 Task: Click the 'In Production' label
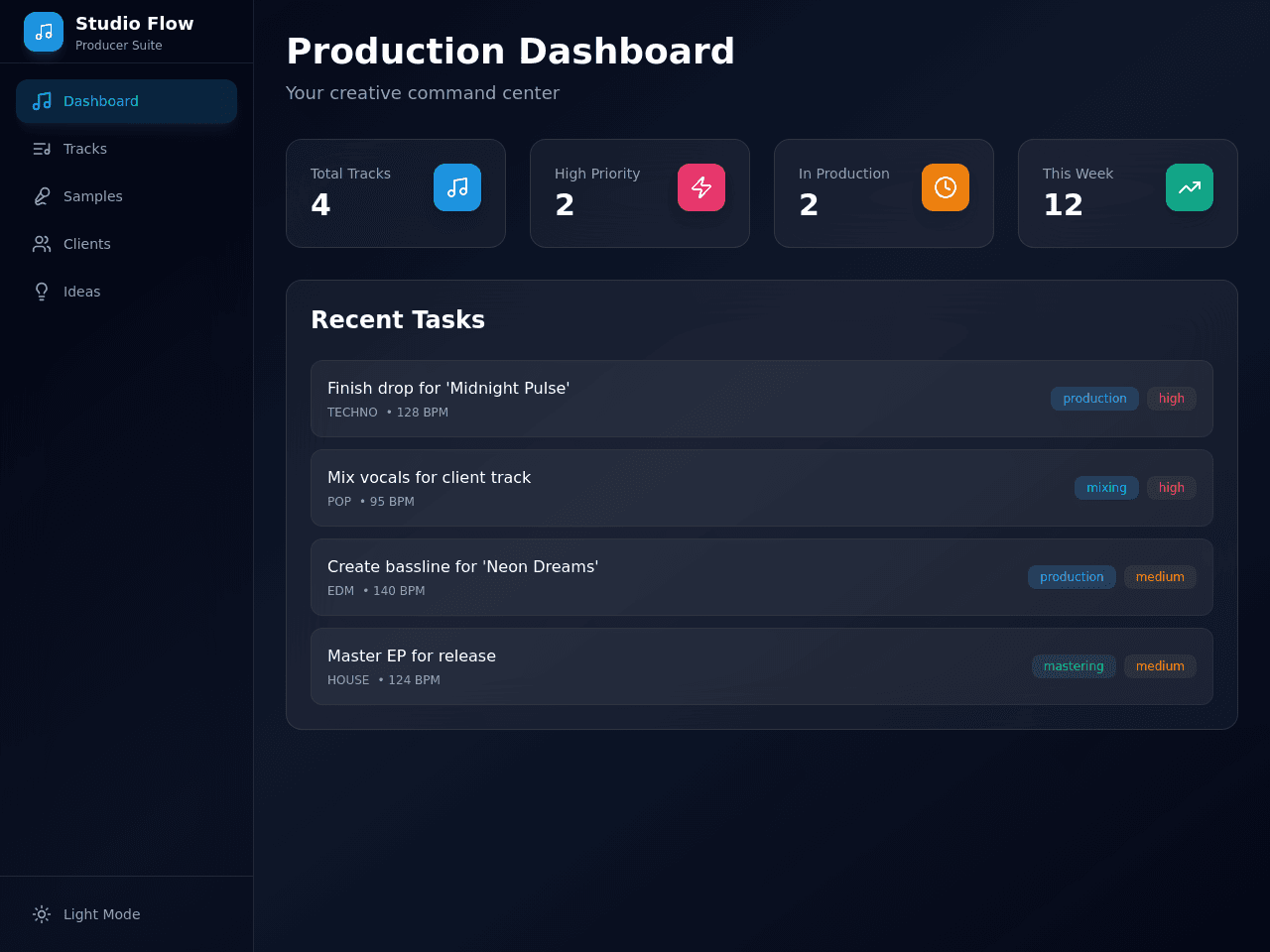(x=844, y=174)
